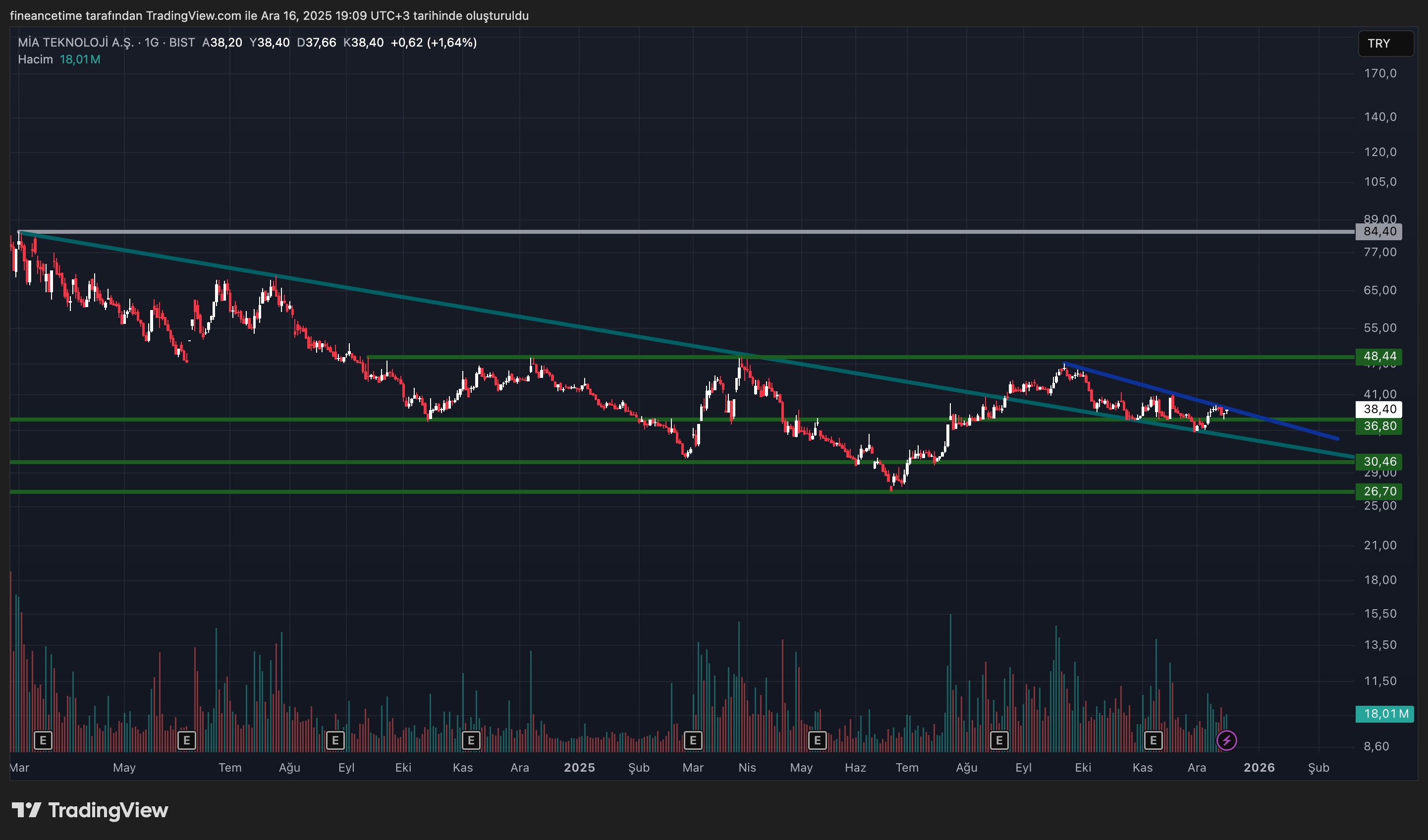Click earnings E marker above Eyl 2024
The height and width of the screenshot is (840, 1428).
tap(335, 740)
